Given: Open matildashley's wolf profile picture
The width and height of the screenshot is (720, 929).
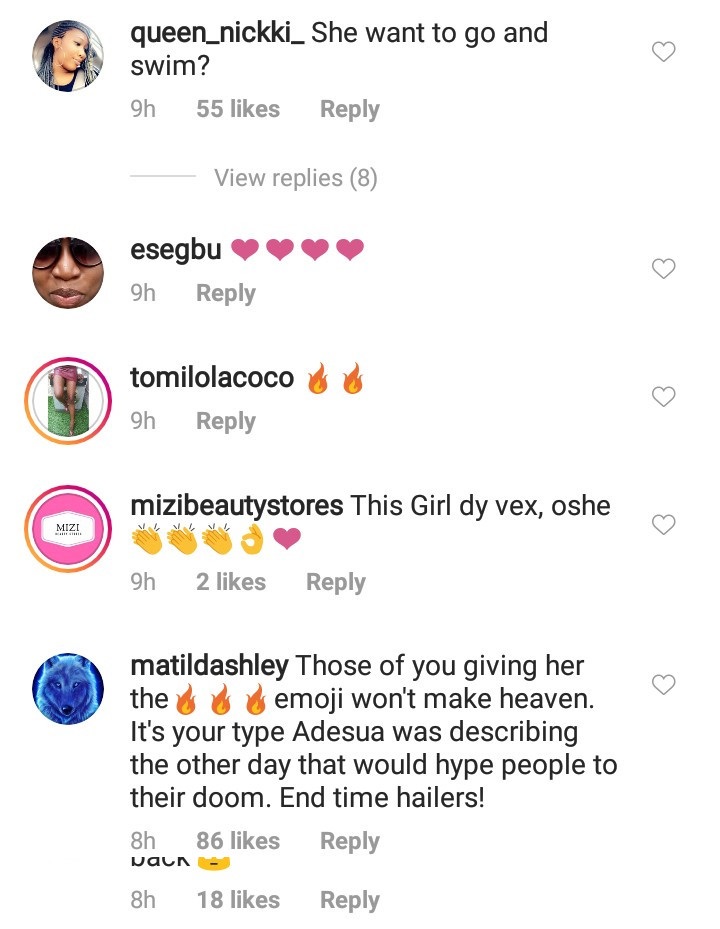Looking at the screenshot, I should pyautogui.click(x=68, y=688).
